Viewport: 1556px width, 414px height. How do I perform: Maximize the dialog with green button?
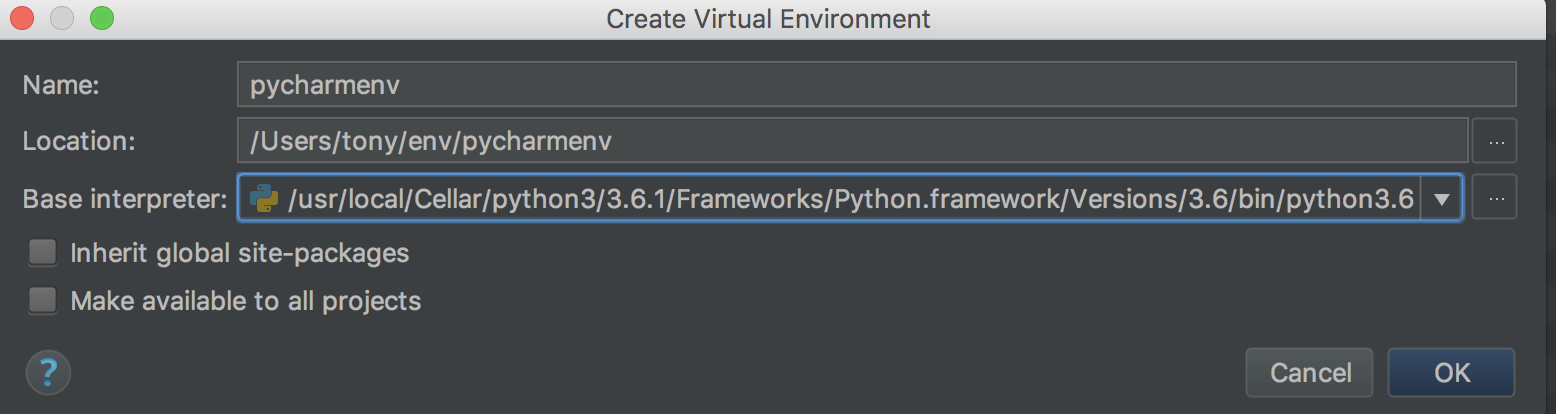pyautogui.click(x=101, y=18)
